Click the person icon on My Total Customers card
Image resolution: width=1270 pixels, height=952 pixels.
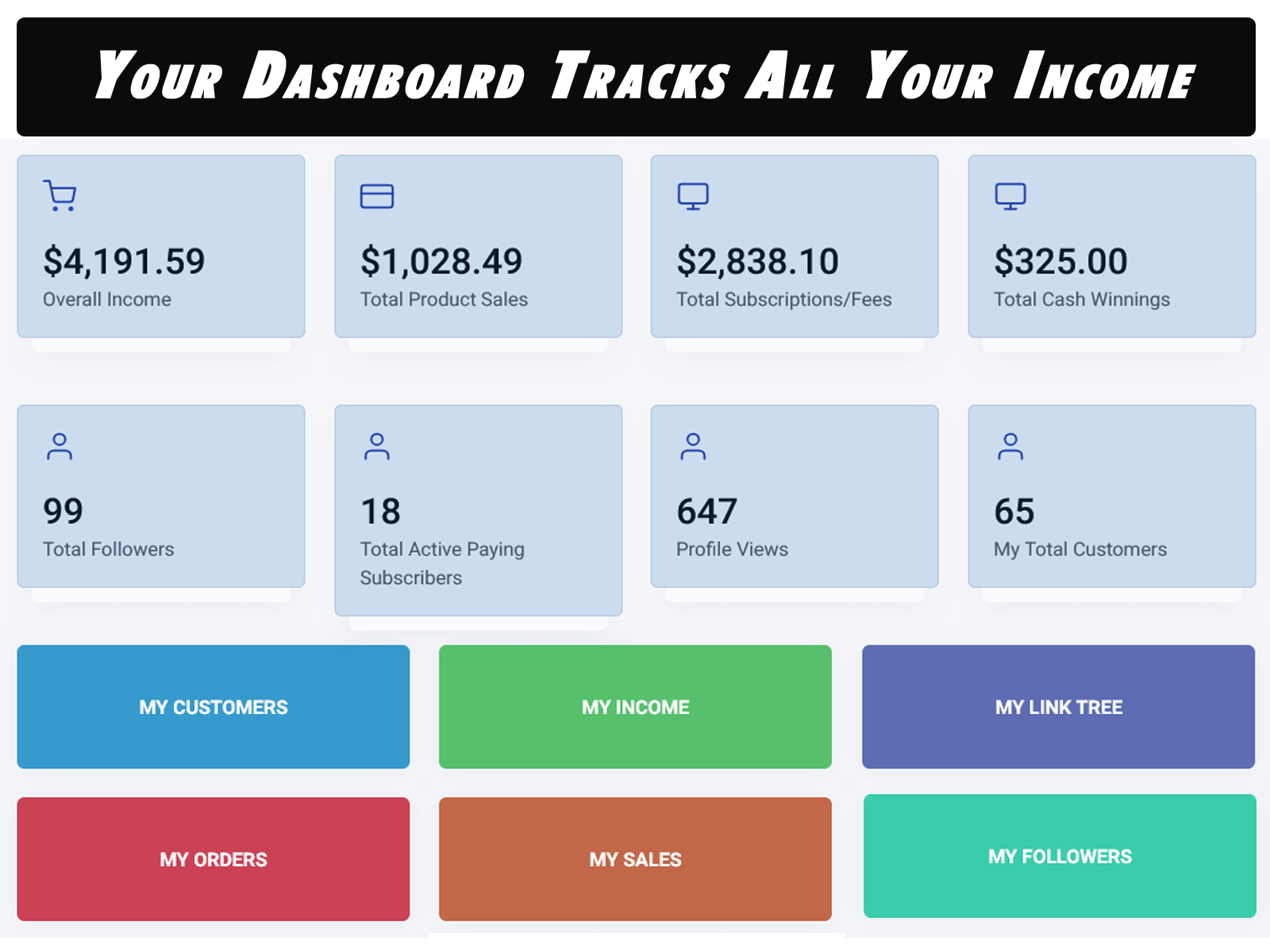(1010, 446)
